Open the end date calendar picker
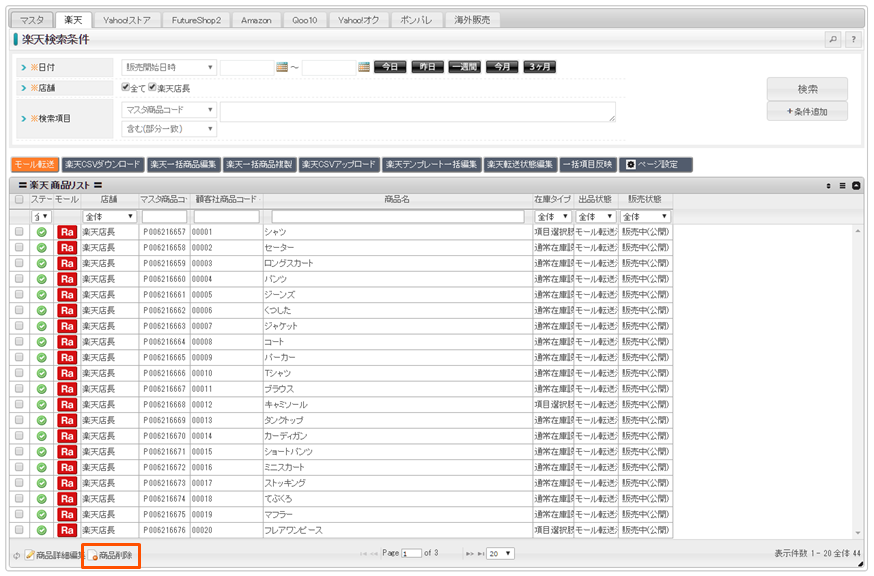The height and width of the screenshot is (576, 874). coord(364,67)
